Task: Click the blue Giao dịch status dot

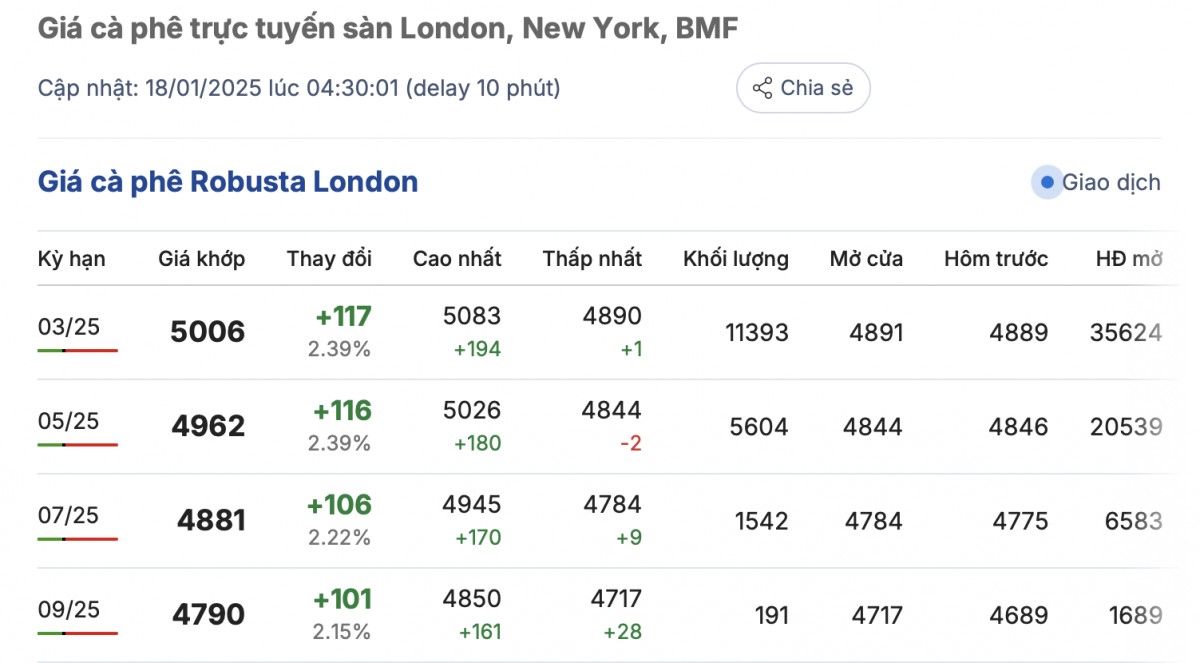Action: [x=1046, y=183]
